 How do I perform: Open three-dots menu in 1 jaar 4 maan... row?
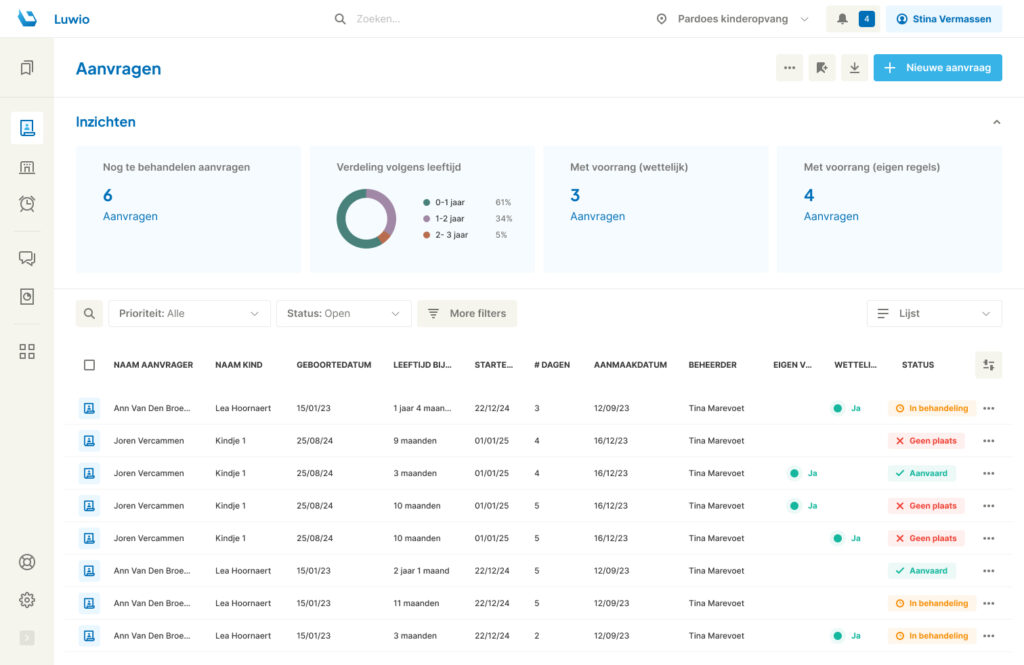989,408
